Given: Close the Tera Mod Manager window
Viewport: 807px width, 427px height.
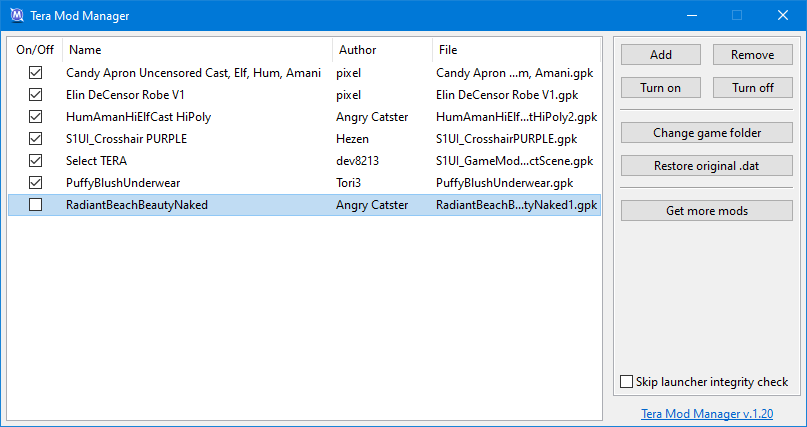Looking at the screenshot, I should click(x=782, y=16).
